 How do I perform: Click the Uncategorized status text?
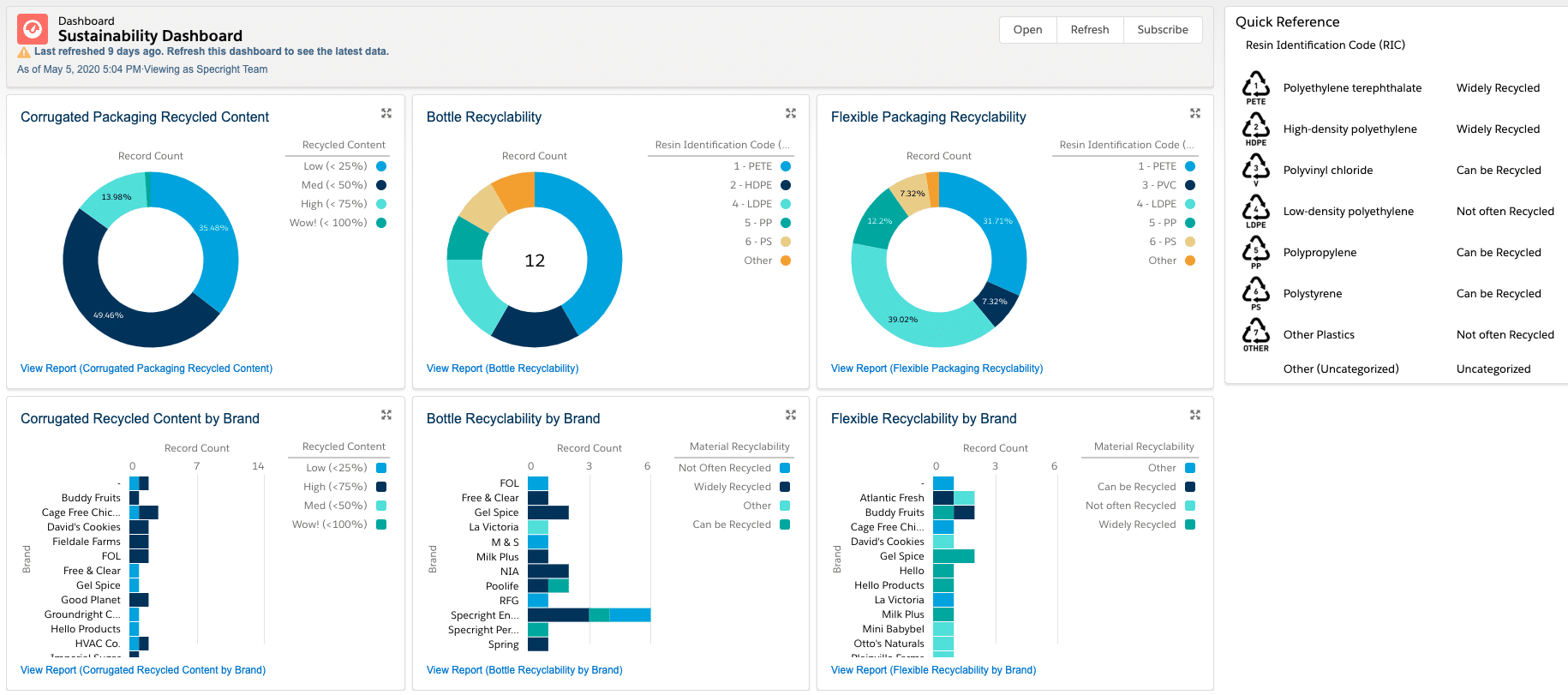[x=1493, y=368]
